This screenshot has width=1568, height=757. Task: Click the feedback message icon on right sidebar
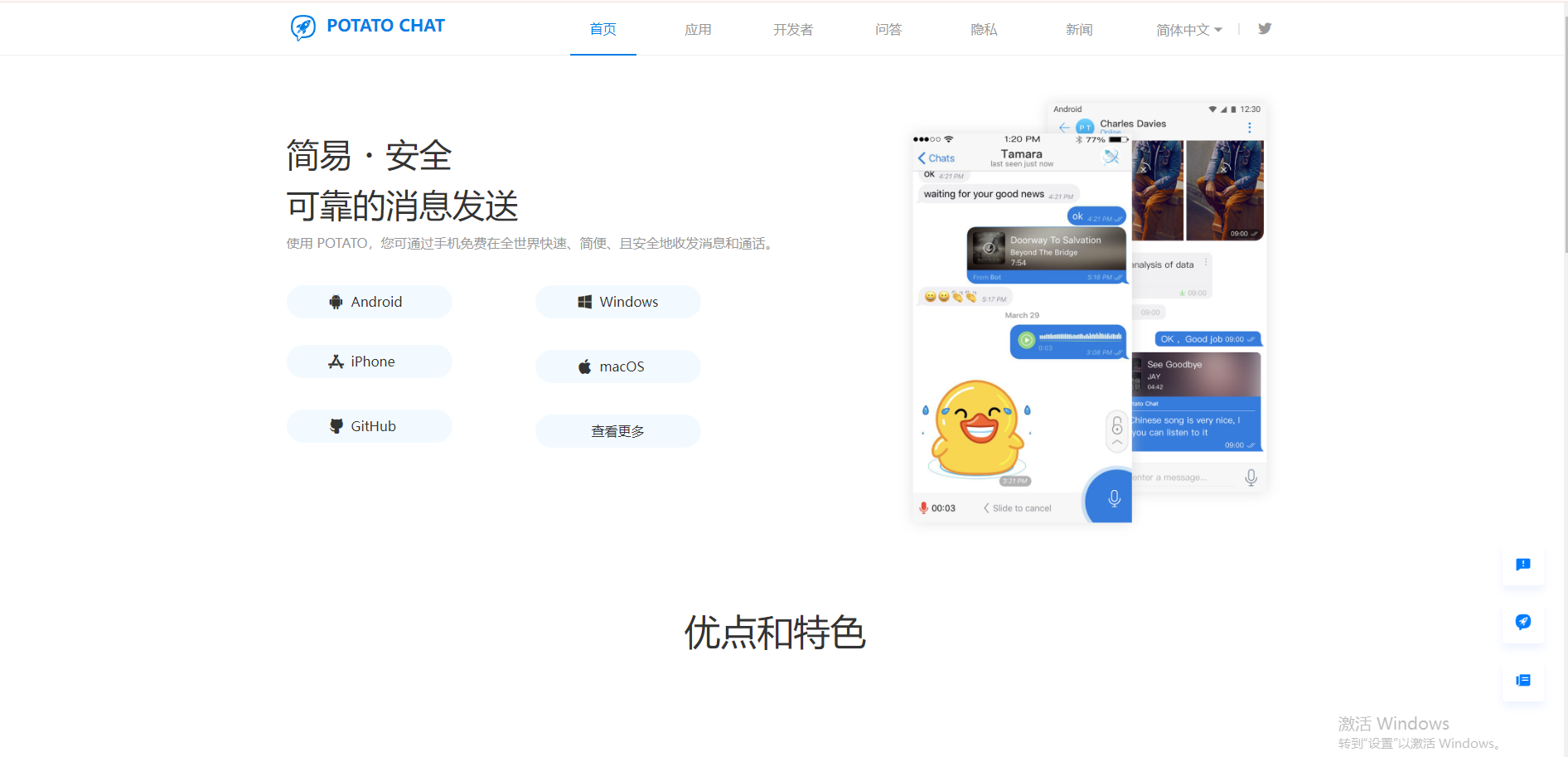pyautogui.click(x=1523, y=565)
